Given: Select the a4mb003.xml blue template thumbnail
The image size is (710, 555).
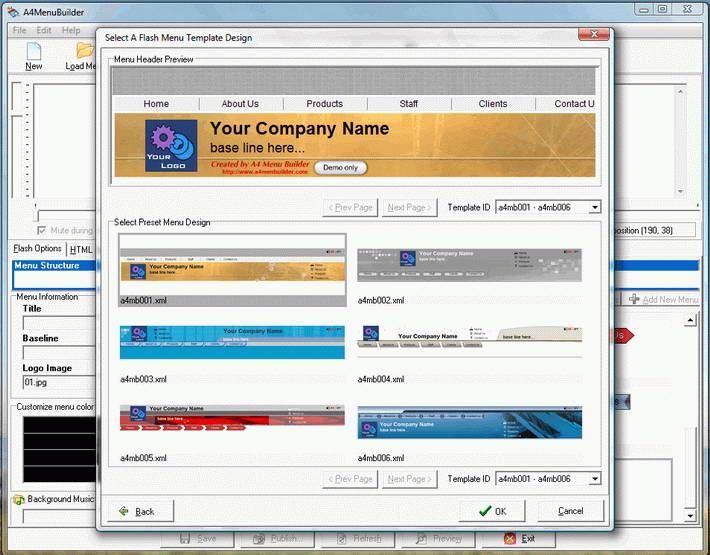Looking at the screenshot, I should [232, 342].
